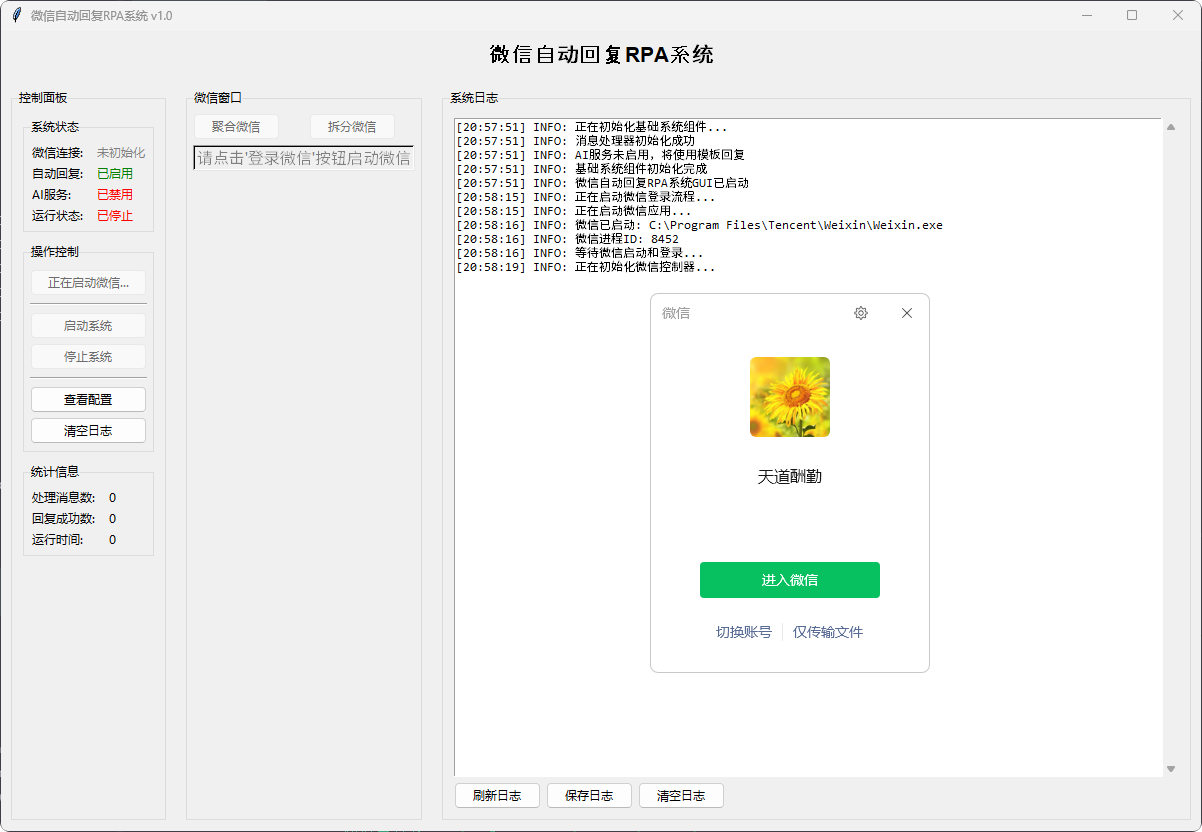Screen dimensions: 1202x832
Task: Click the 微信进程ID: 8452 log line
Action: (x=567, y=239)
